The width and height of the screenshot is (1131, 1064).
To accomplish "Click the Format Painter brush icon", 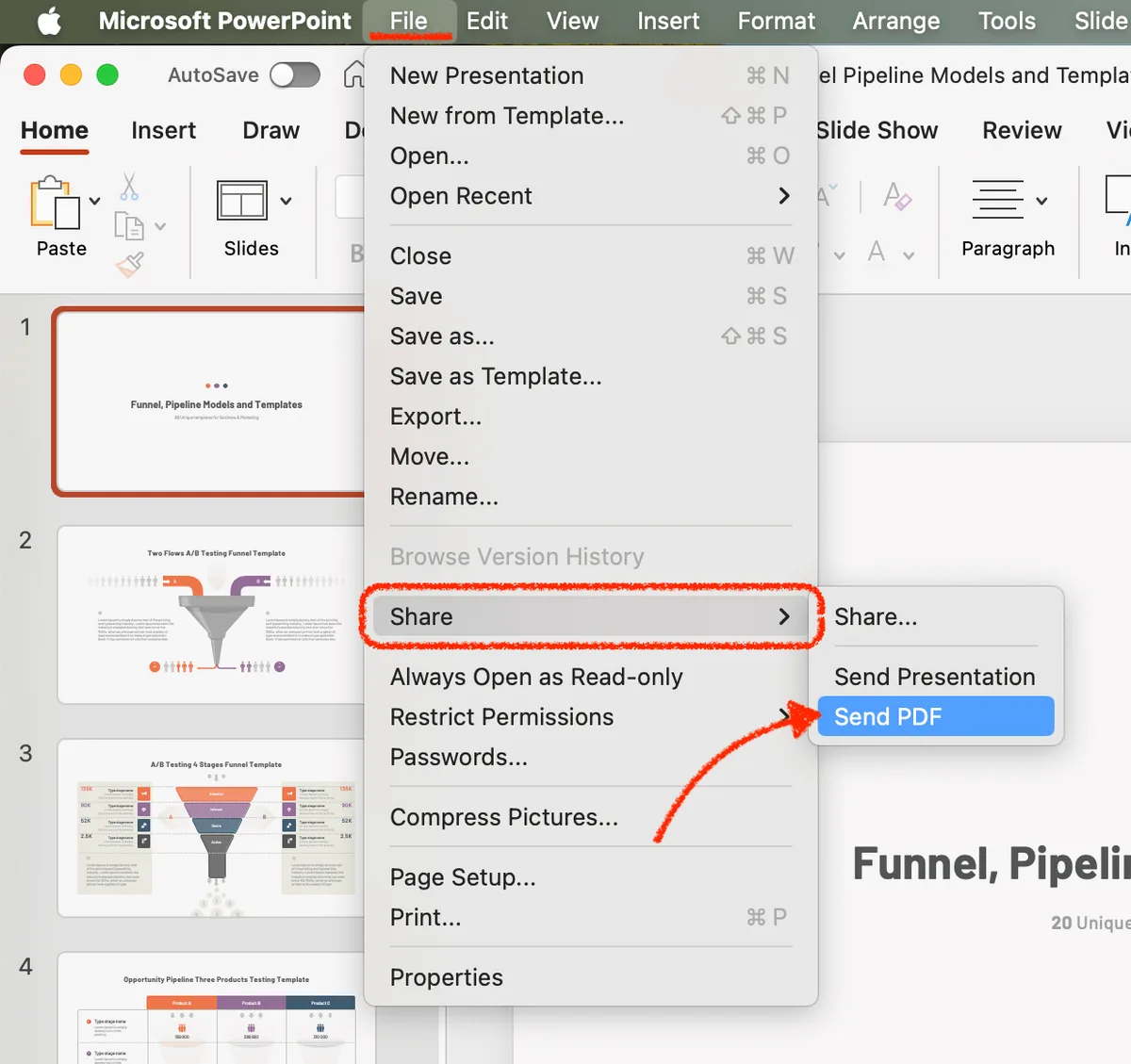I will (x=130, y=265).
